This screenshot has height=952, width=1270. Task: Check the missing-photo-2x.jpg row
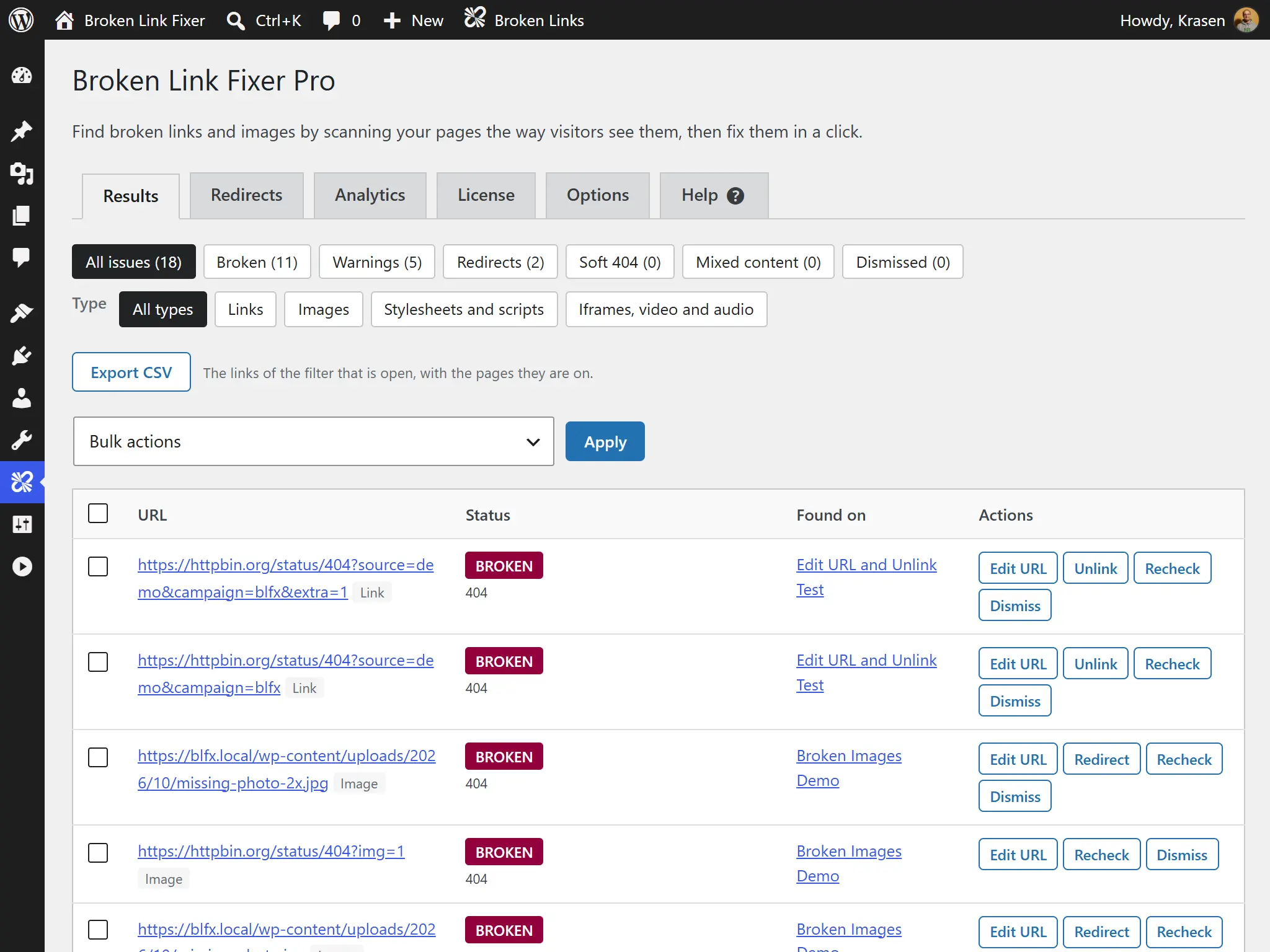point(98,757)
